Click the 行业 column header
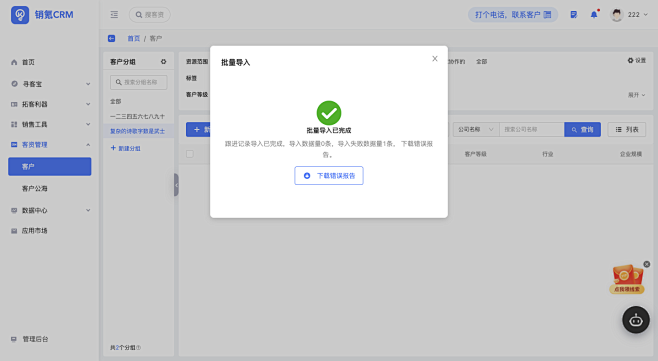This screenshot has width=658, height=361. pyautogui.click(x=548, y=154)
